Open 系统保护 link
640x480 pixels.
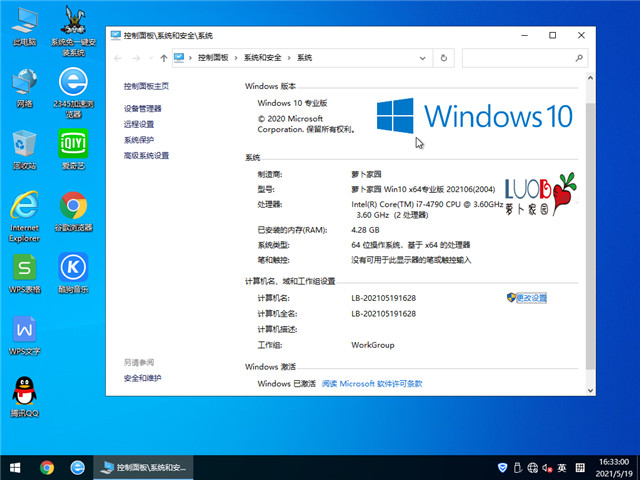tap(139, 140)
